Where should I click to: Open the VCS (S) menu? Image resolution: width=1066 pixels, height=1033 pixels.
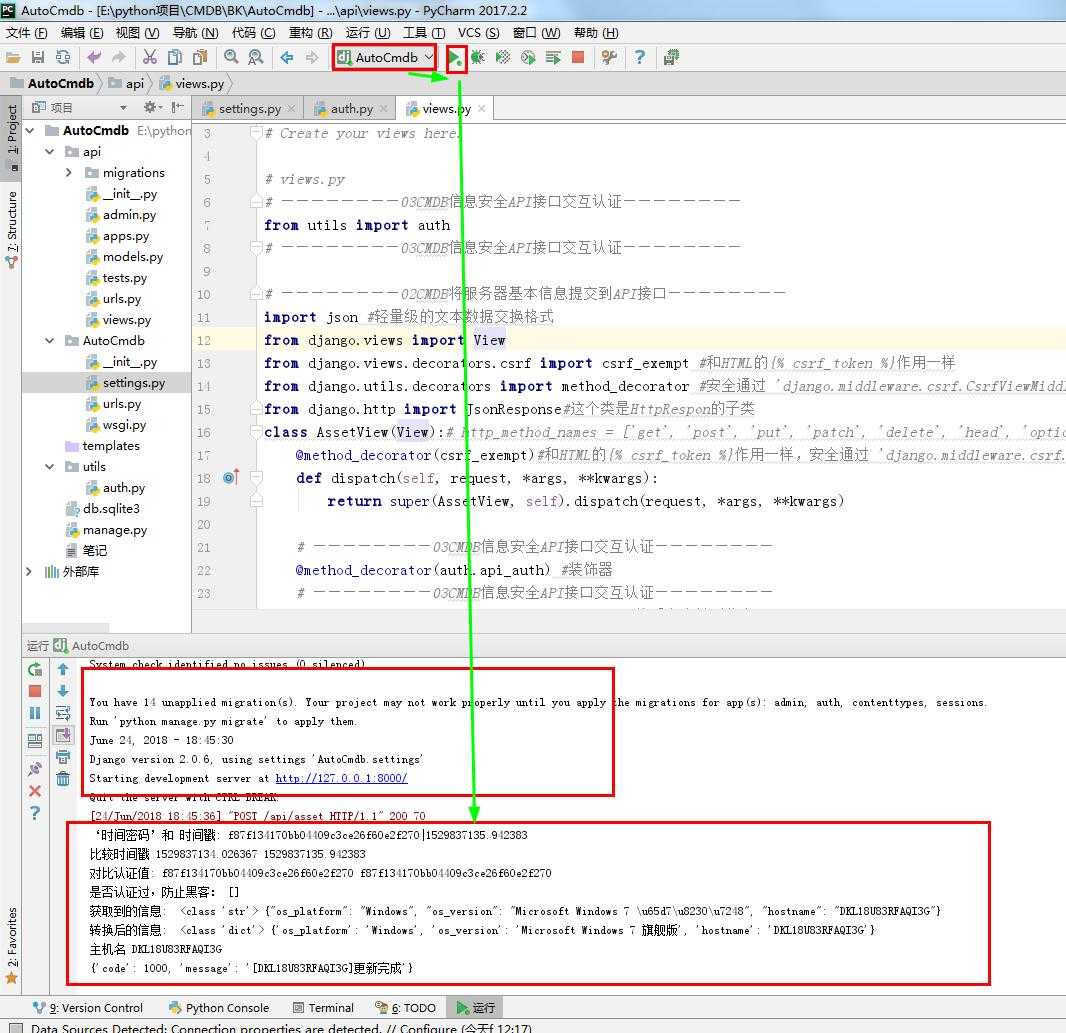pos(478,33)
